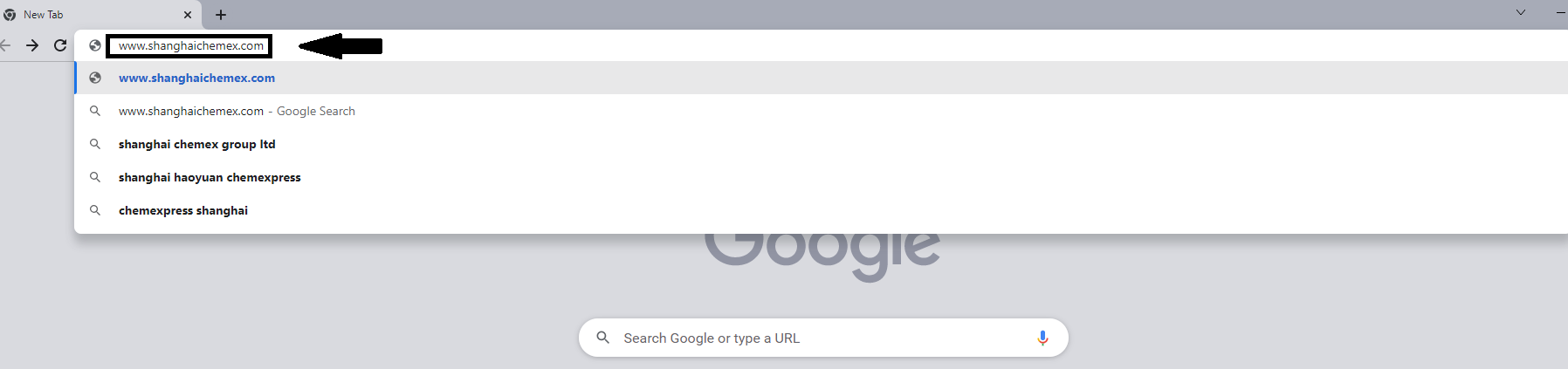Open a new tab with the plus button

[221, 15]
